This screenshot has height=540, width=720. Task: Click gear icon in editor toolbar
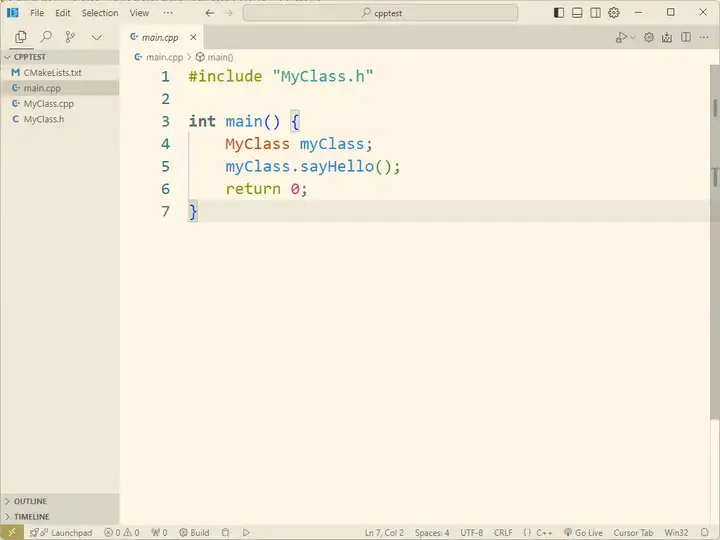[648, 37]
